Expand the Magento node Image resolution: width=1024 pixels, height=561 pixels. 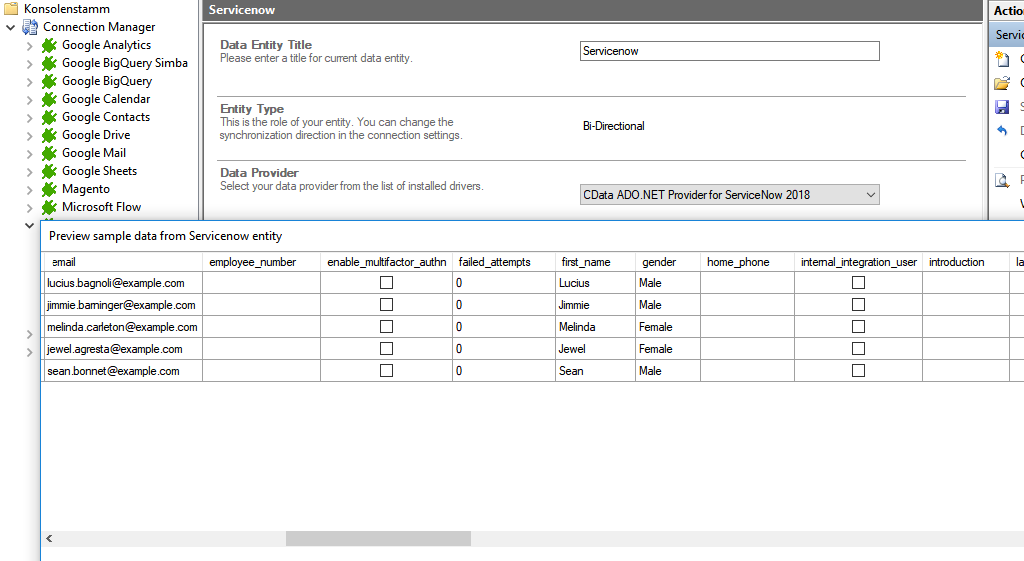[29, 190]
